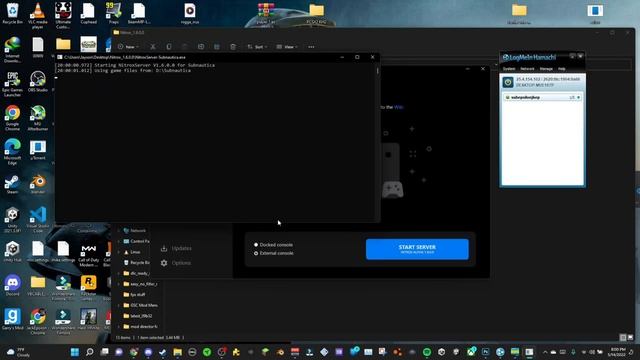Follow the Wiki link in Nitrox launcher
The image size is (640, 360).
point(398,107)
